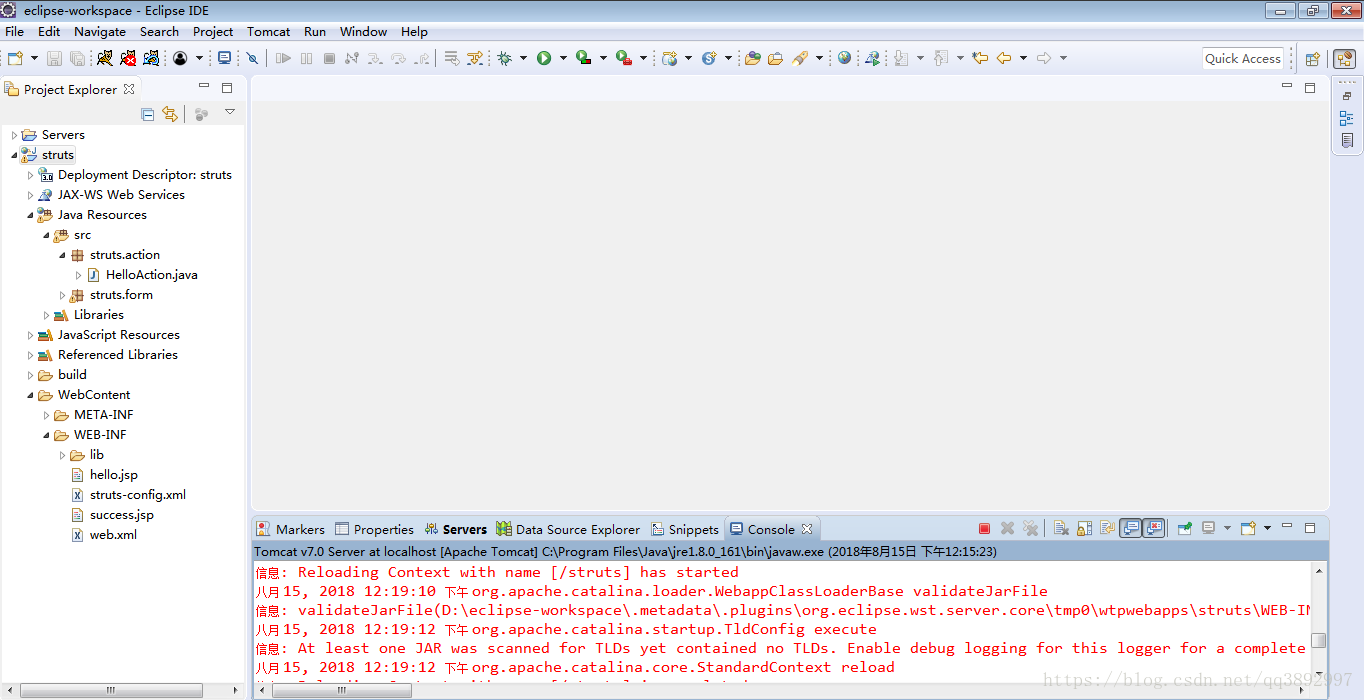Click the Search flashlight icon
Screen dimensions: 1364x700
click(x=800, y=58)
